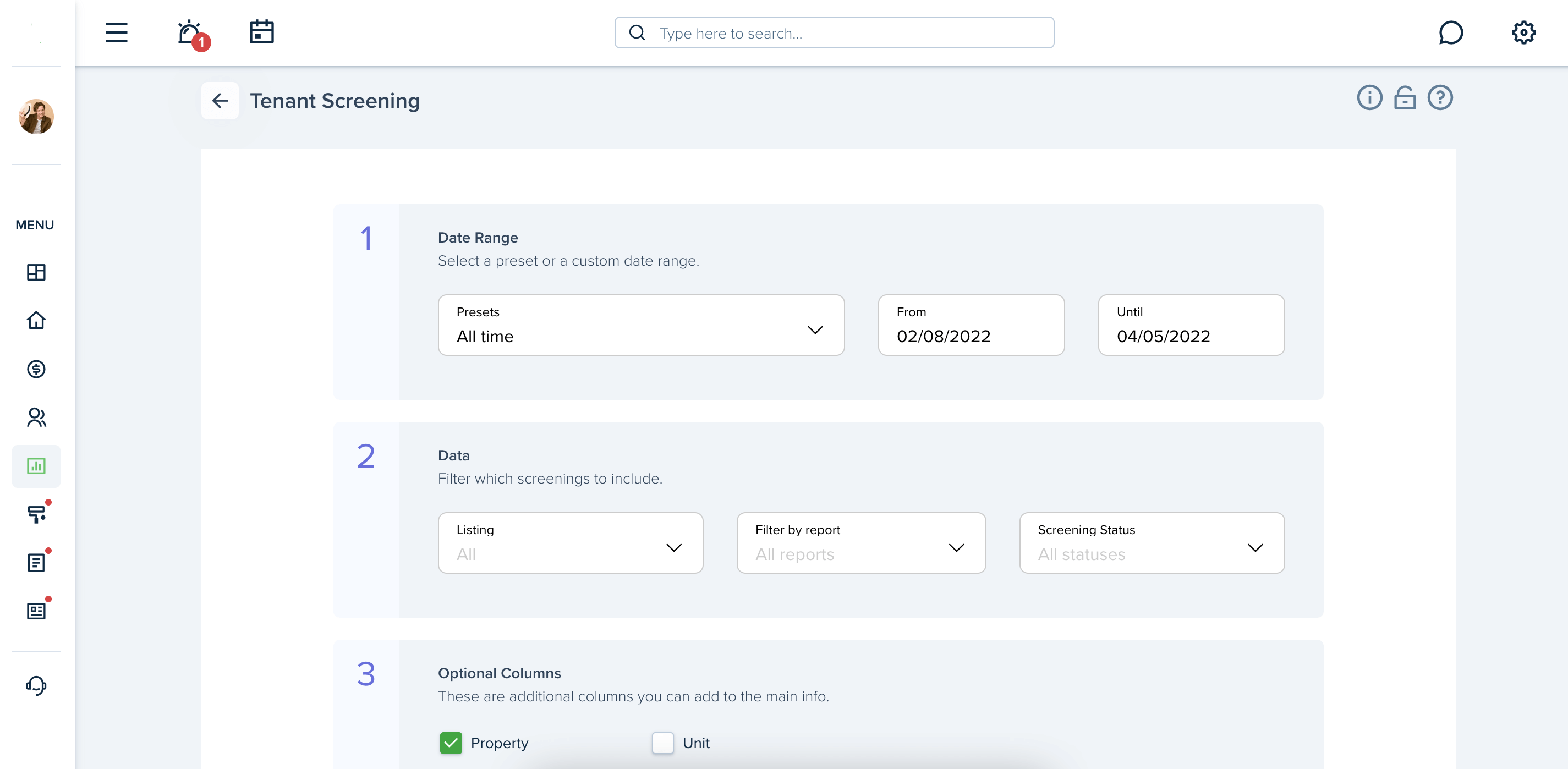
Task: Open the support headset icon
Action: pyautogui.click(x=36, y=685)
